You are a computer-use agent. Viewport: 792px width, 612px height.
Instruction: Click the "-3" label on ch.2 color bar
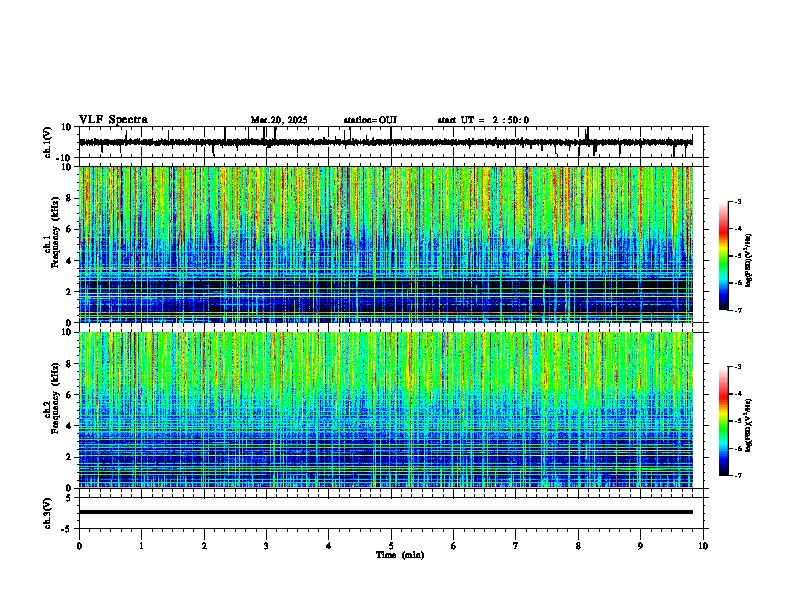738,367
